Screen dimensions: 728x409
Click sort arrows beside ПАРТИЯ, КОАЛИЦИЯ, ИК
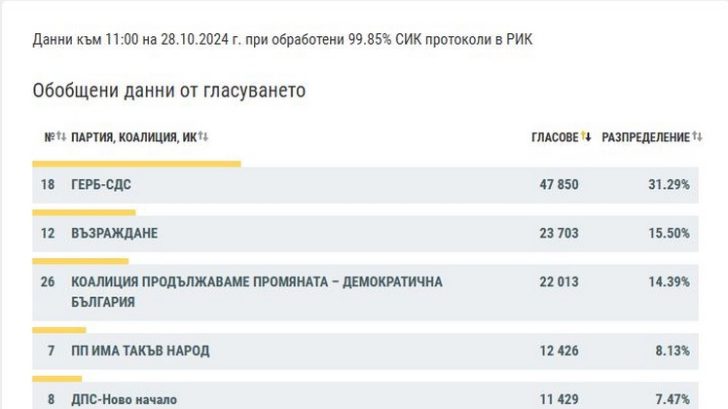coord(203,138)
